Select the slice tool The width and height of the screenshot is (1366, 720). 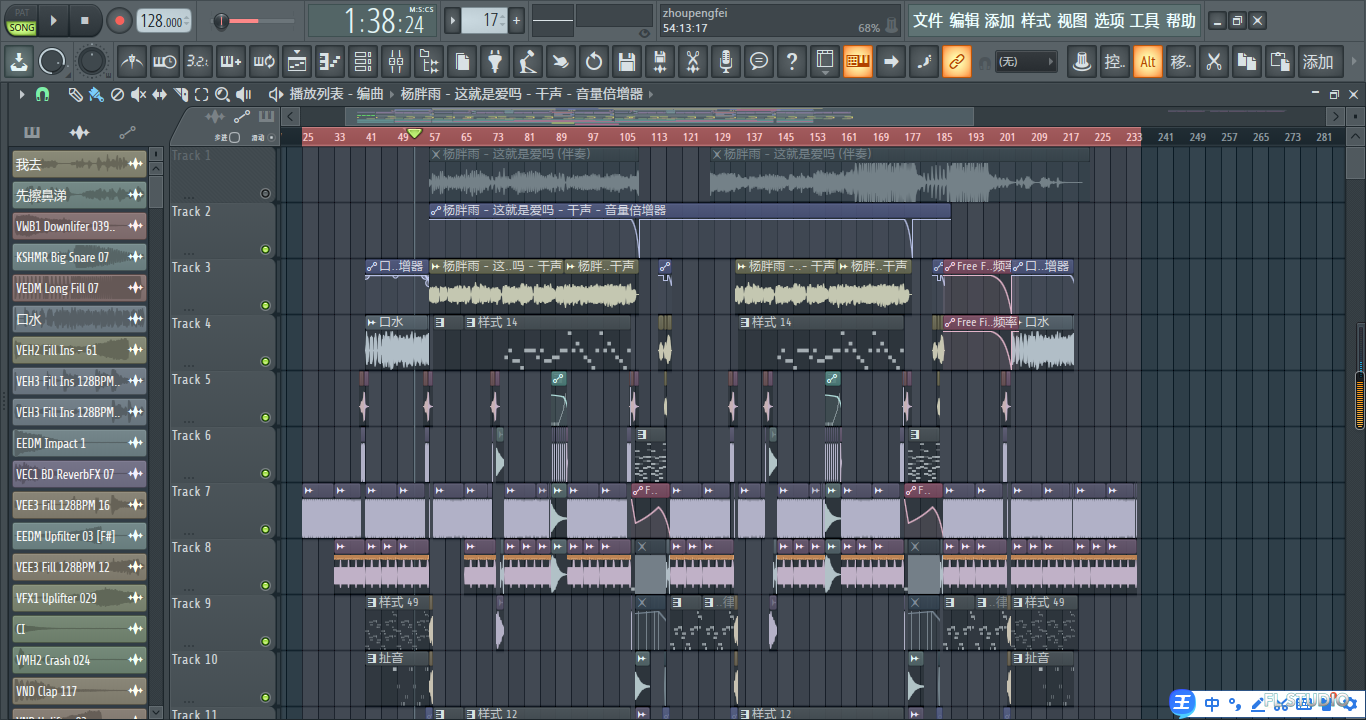coord(180,94)
